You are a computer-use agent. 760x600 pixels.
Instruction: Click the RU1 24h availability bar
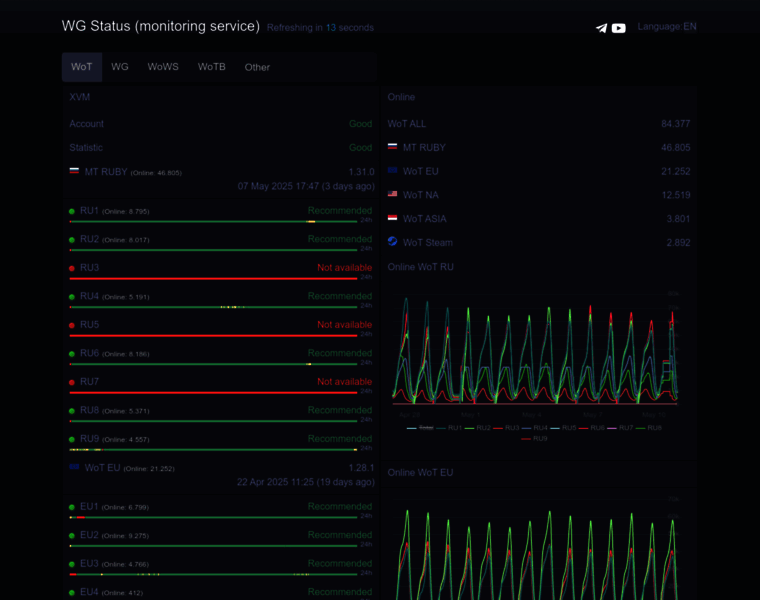[x=213, y=221]
